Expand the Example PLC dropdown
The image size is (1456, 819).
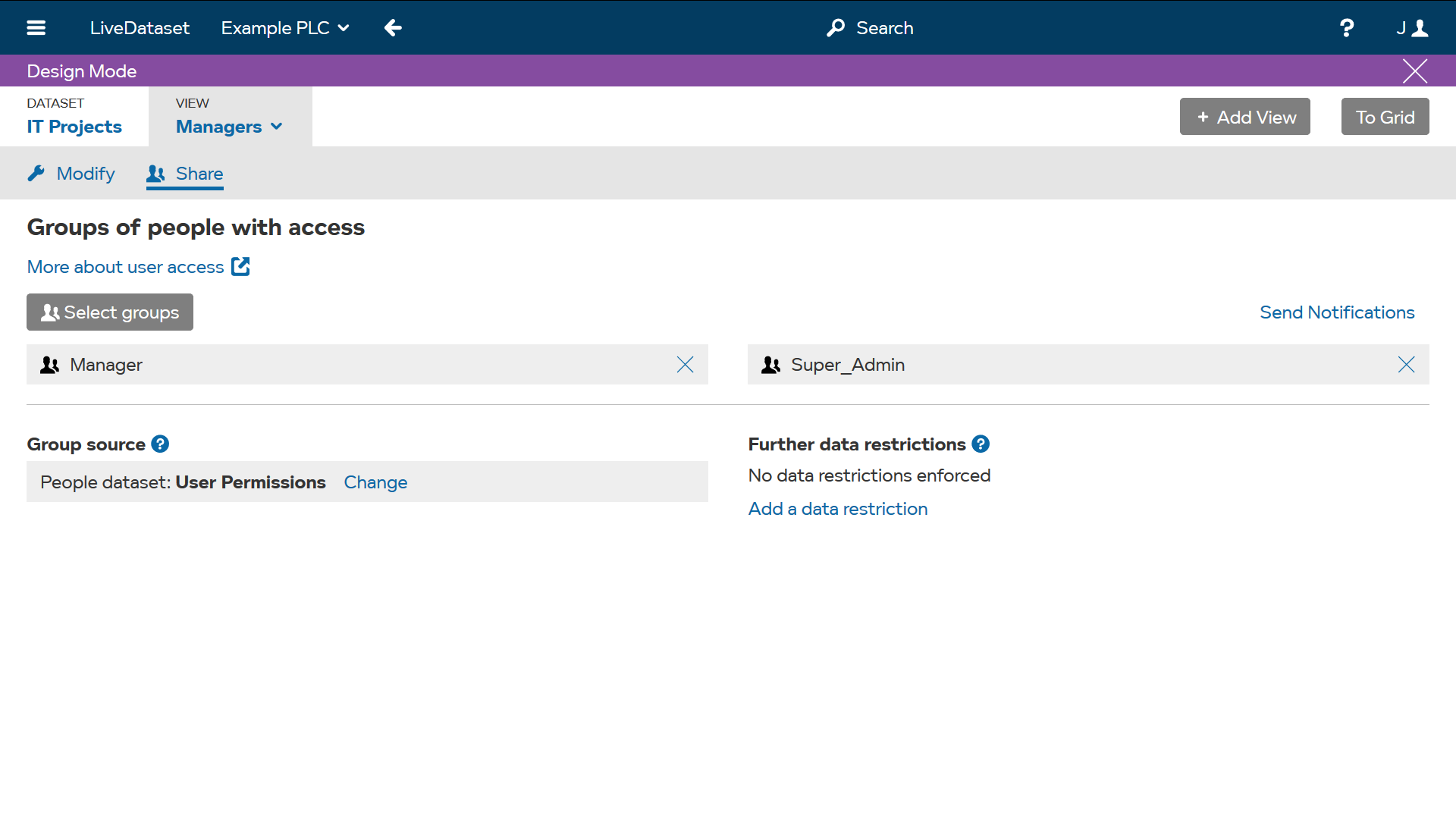click(x=285, y=28)
